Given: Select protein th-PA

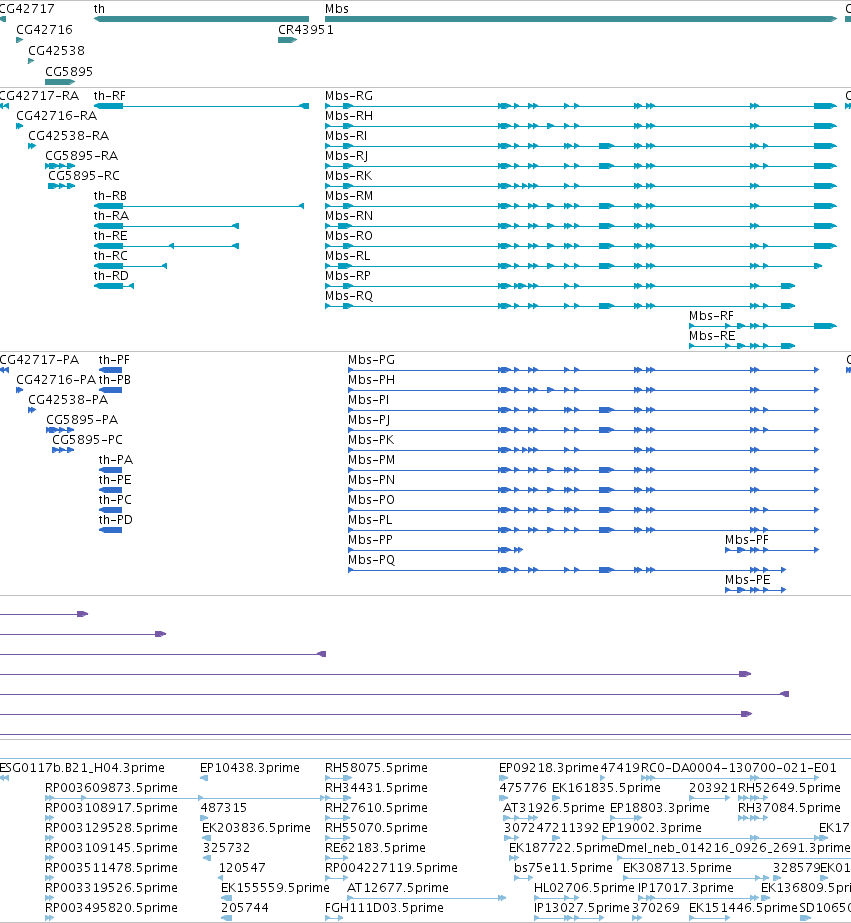Looking at the screenshot, I should (x=110, y=470).
